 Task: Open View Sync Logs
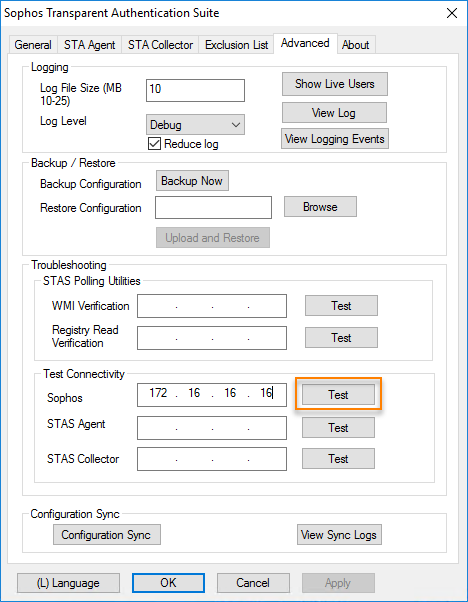[339, 535]
